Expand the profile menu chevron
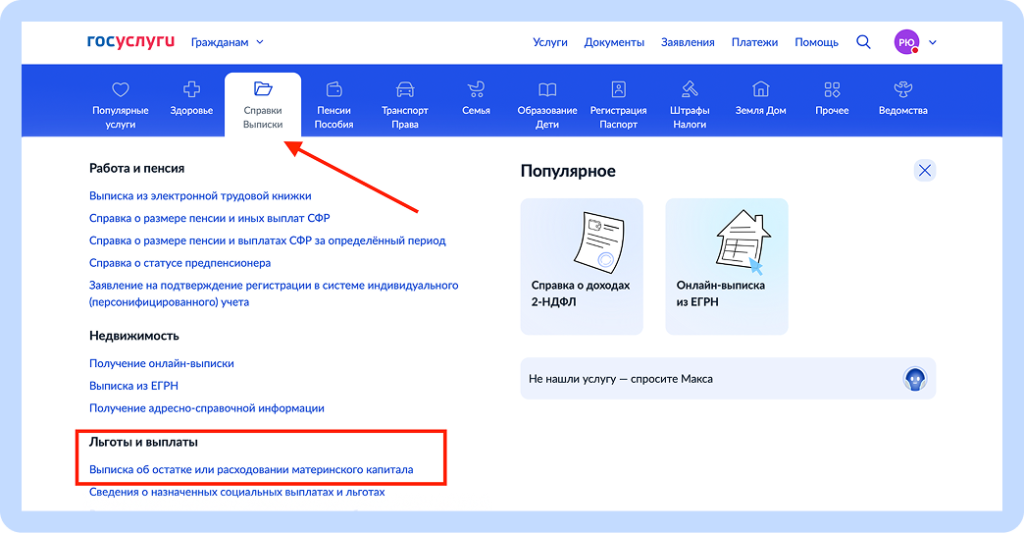The width and height of the screenshot is (1024, 533). tap(933, 42)
